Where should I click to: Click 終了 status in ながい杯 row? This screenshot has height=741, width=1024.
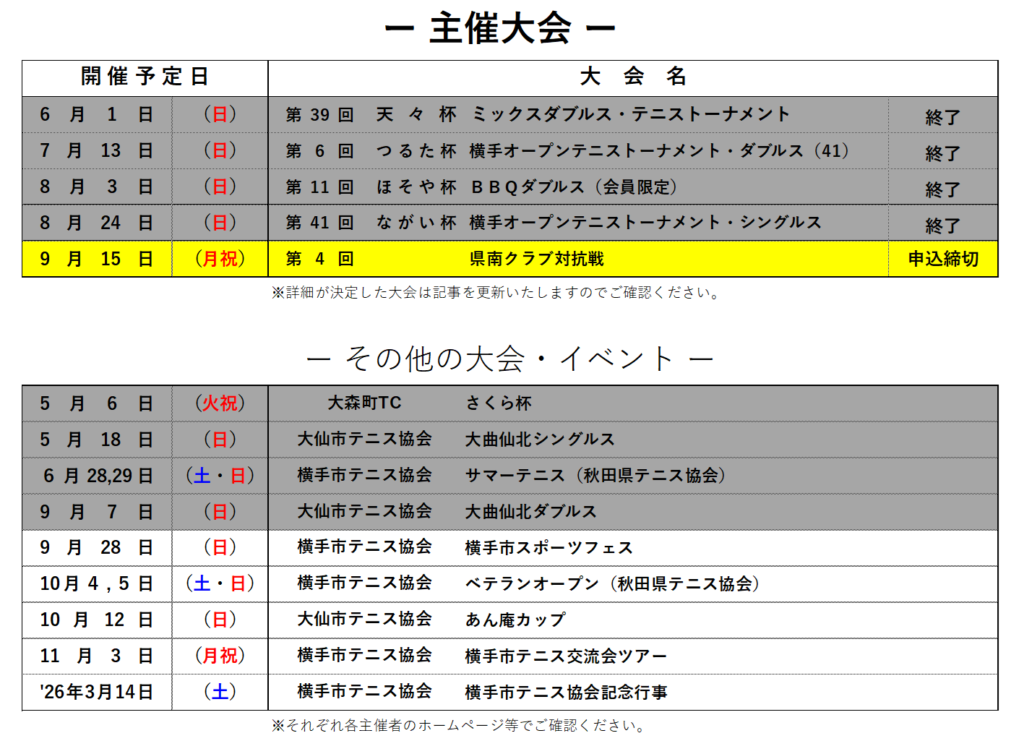click(942, 225)
